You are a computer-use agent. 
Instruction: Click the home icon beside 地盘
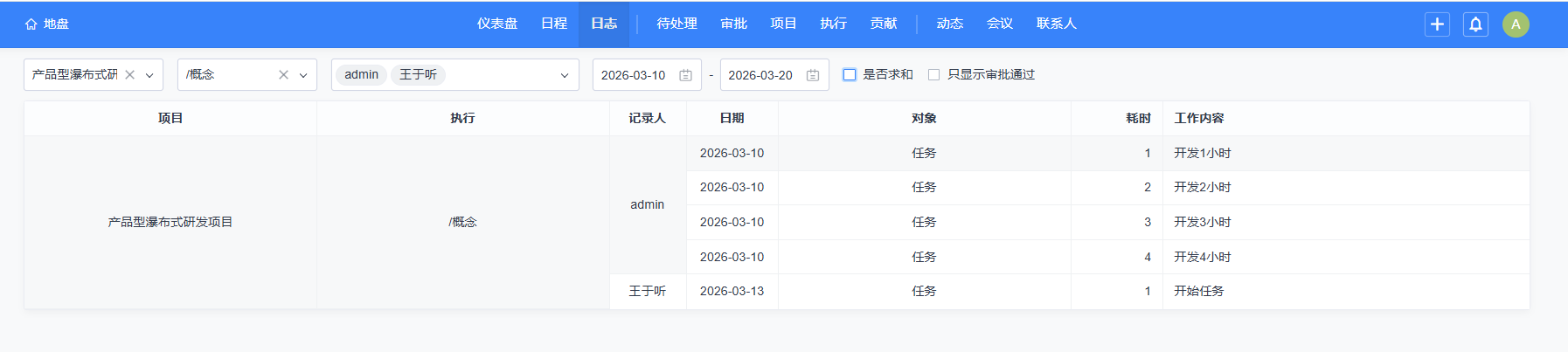[x=31, y=24]
